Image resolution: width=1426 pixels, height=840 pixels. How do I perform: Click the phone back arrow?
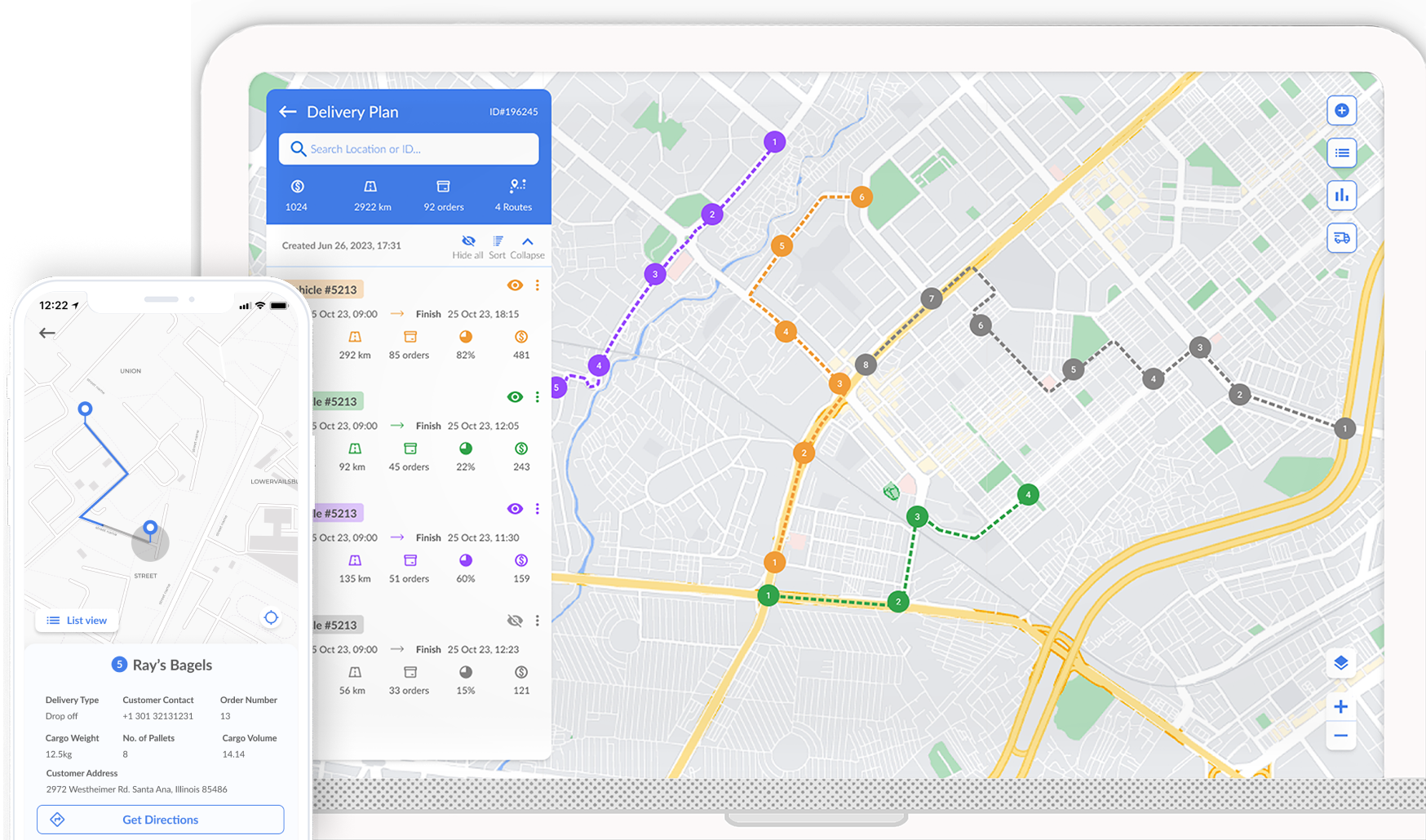tap(47, 333)
